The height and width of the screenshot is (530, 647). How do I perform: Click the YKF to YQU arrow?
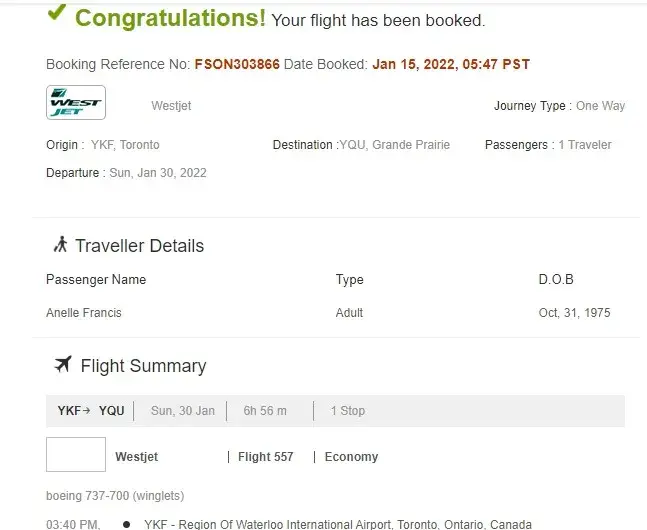87,410
